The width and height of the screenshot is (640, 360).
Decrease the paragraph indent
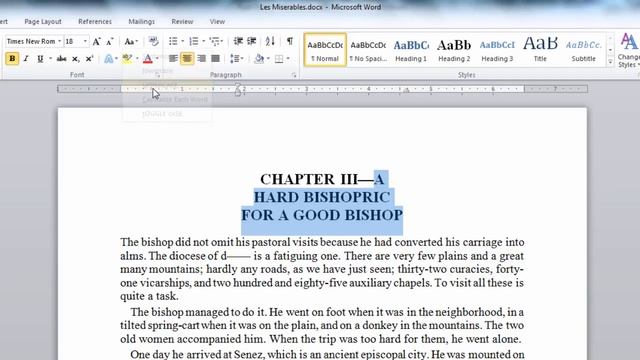pyautogui.click(x=238, y=41)
